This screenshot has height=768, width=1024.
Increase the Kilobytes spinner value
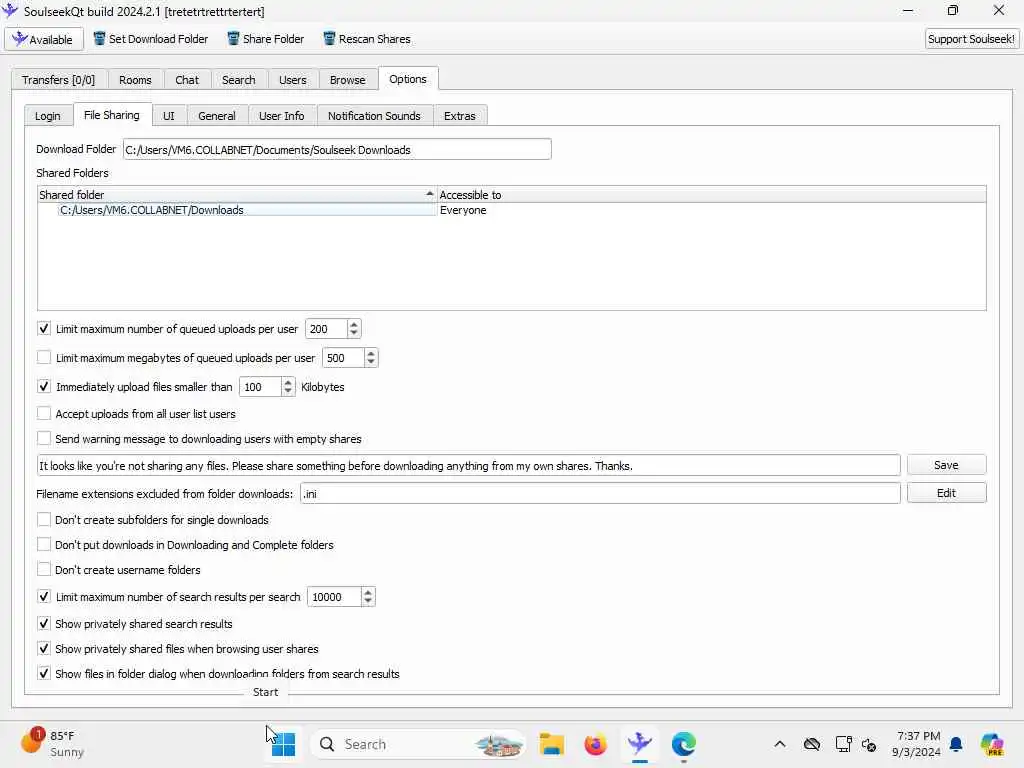[287, 382]
